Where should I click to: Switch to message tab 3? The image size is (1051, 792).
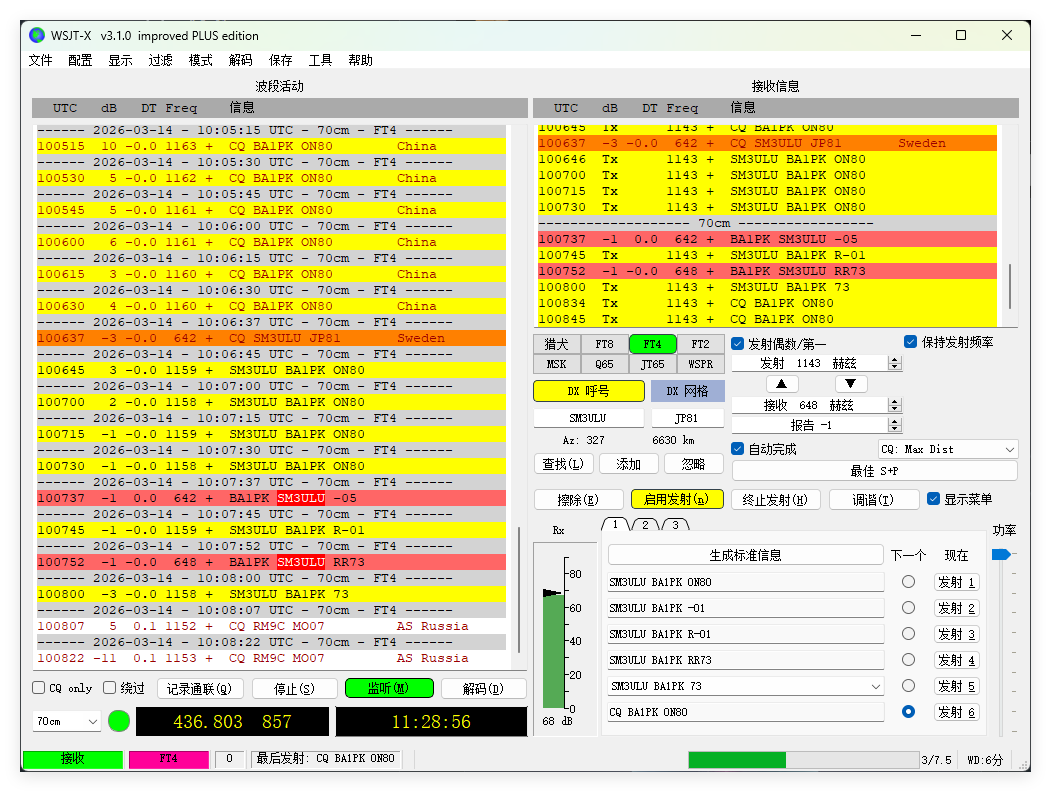[676, 525]
